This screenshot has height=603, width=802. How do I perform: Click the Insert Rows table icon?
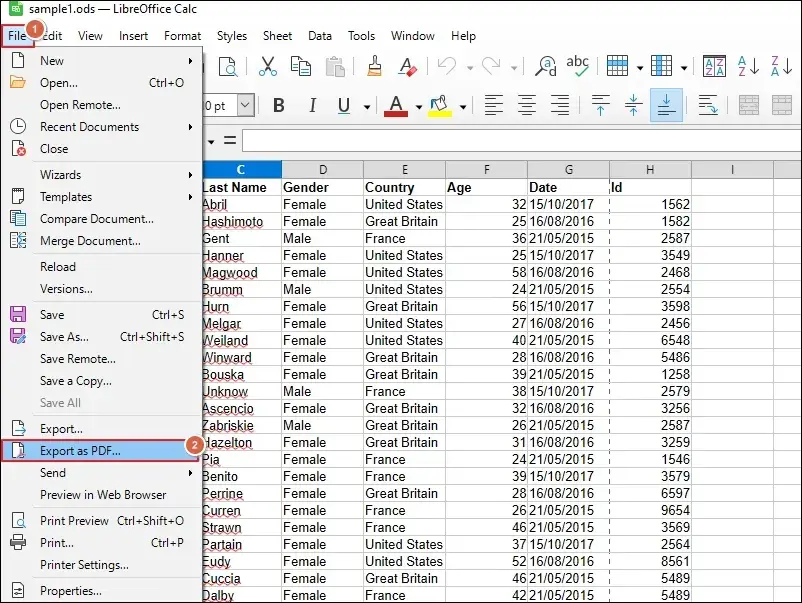click(617, 66)
